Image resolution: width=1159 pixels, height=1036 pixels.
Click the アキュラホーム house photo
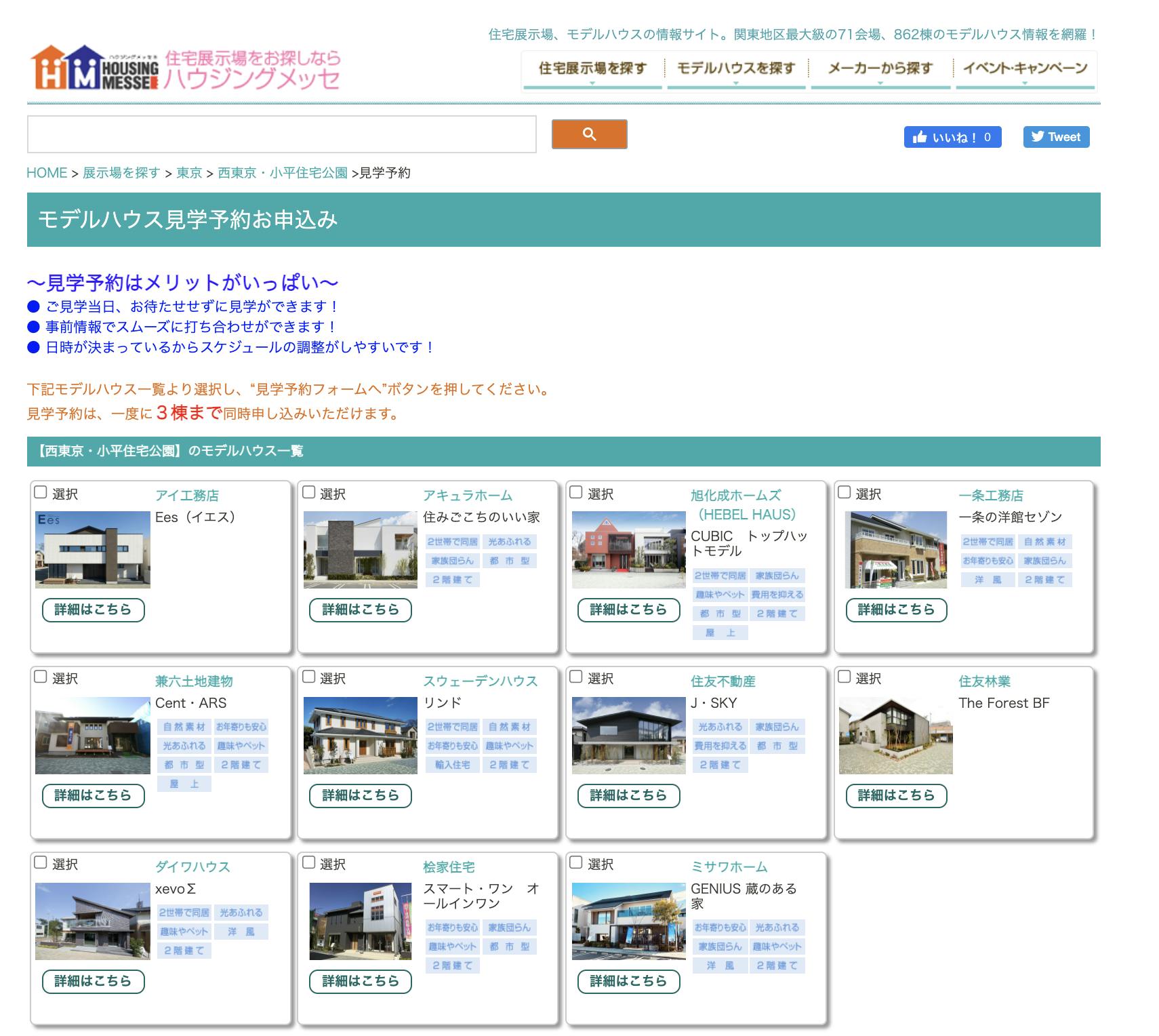click(x=361, y=550)
